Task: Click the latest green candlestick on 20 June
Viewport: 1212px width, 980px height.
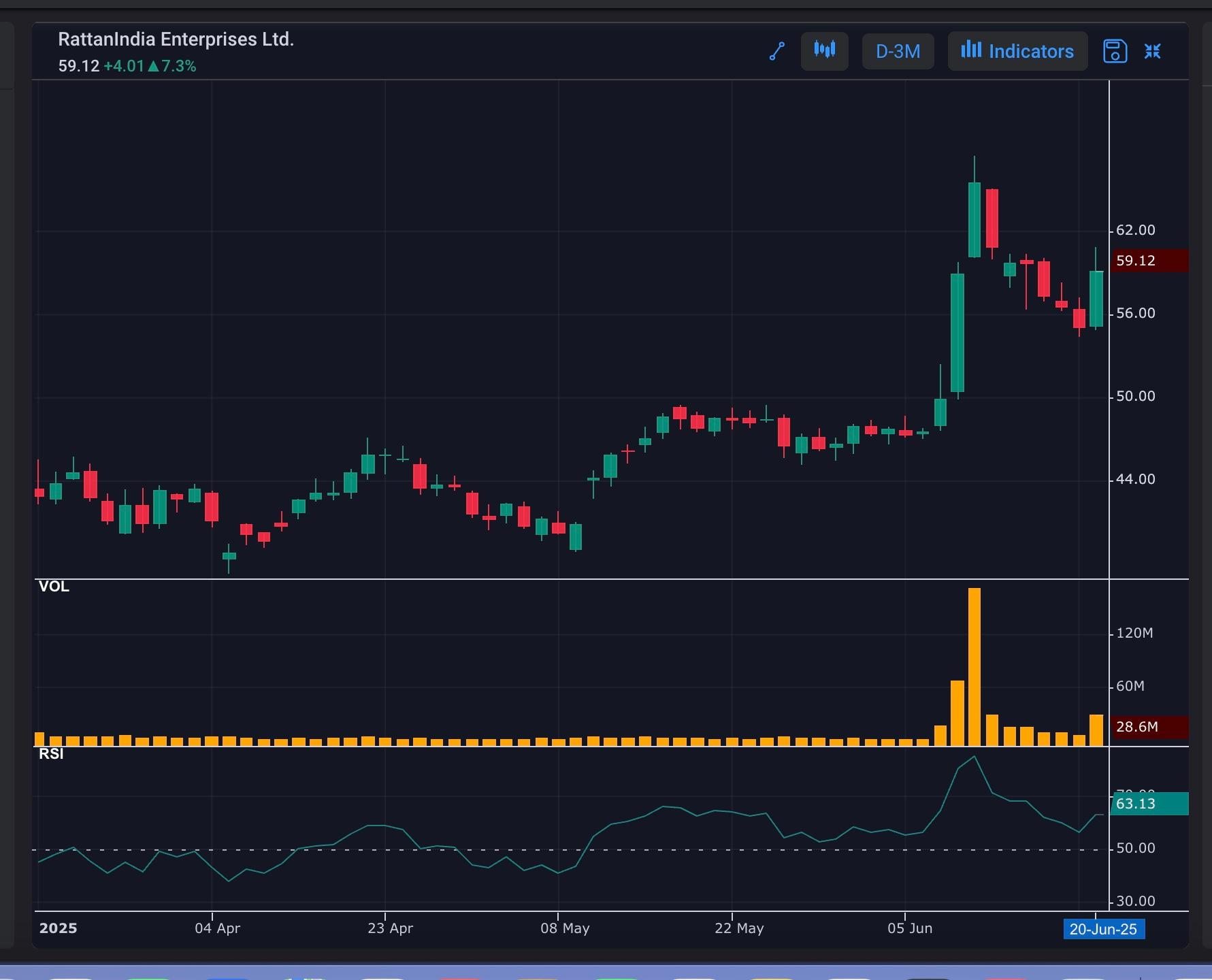Action: 1096,299
